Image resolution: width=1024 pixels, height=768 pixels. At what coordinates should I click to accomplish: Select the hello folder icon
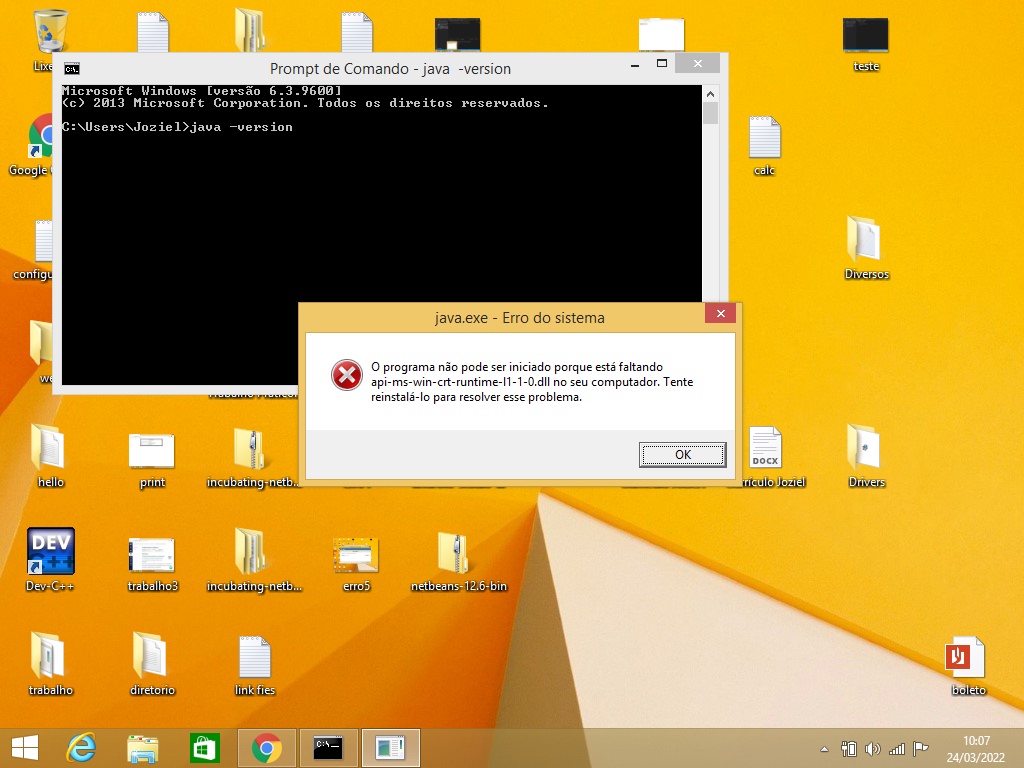pyautogui.click(x=50, y=456)
